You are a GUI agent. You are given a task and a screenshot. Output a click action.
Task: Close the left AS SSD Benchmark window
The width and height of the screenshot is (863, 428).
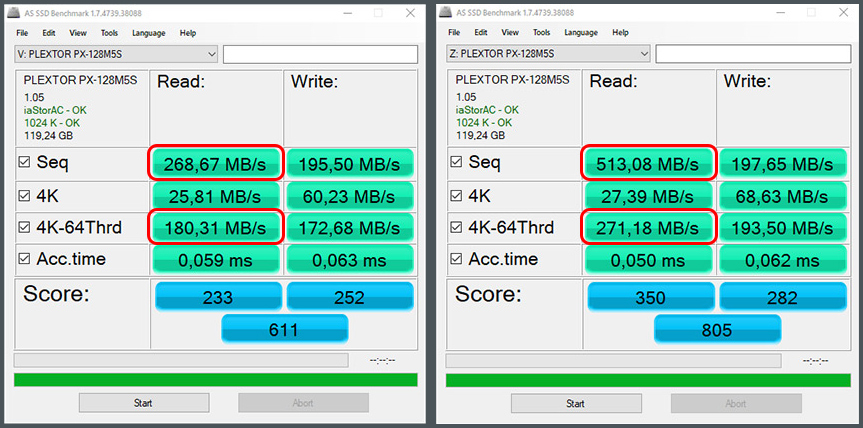410,13
